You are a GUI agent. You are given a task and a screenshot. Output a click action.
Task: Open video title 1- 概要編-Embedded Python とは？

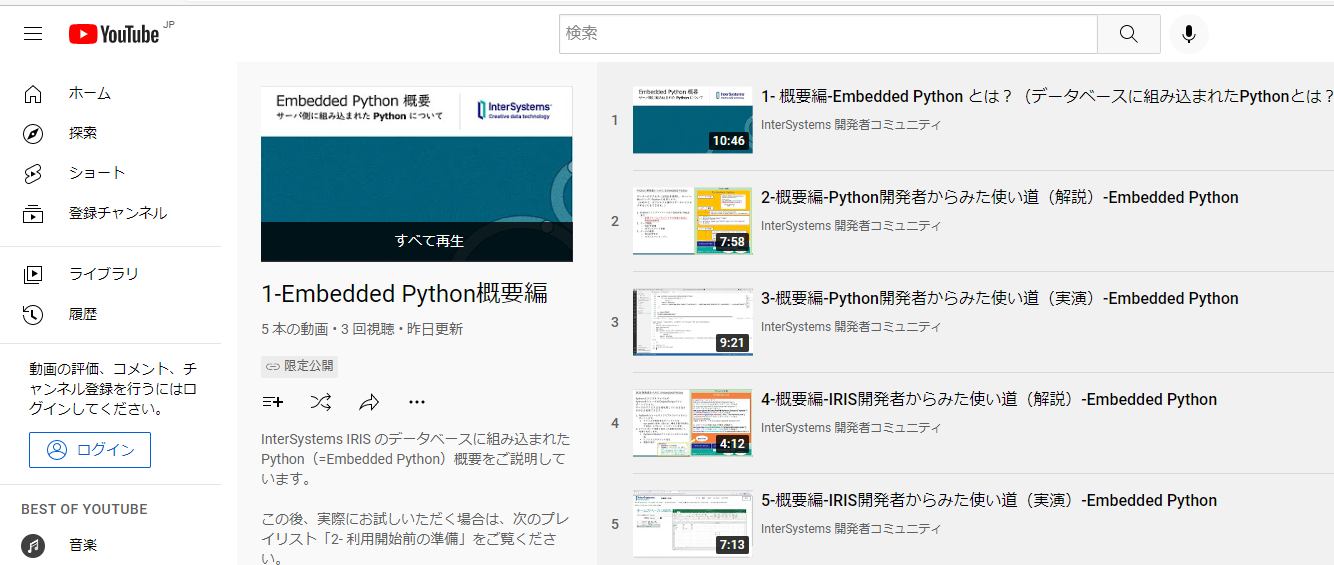(x=1047, y=97)
